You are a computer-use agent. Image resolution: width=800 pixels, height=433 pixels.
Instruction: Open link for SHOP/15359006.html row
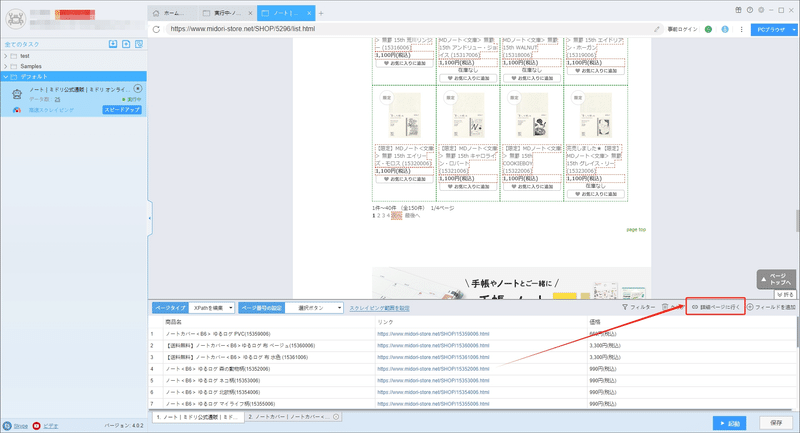pos(433,334)
